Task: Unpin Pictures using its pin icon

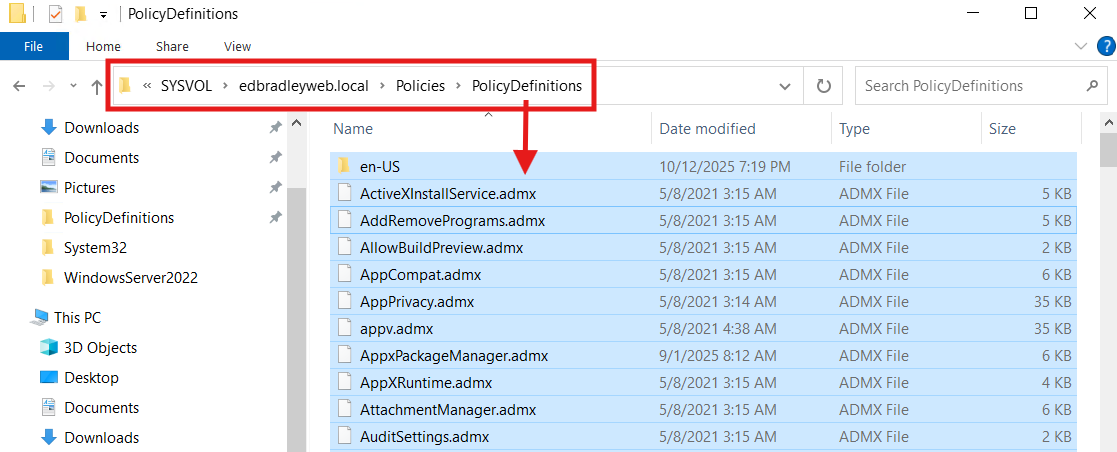Action: [275, 188]
